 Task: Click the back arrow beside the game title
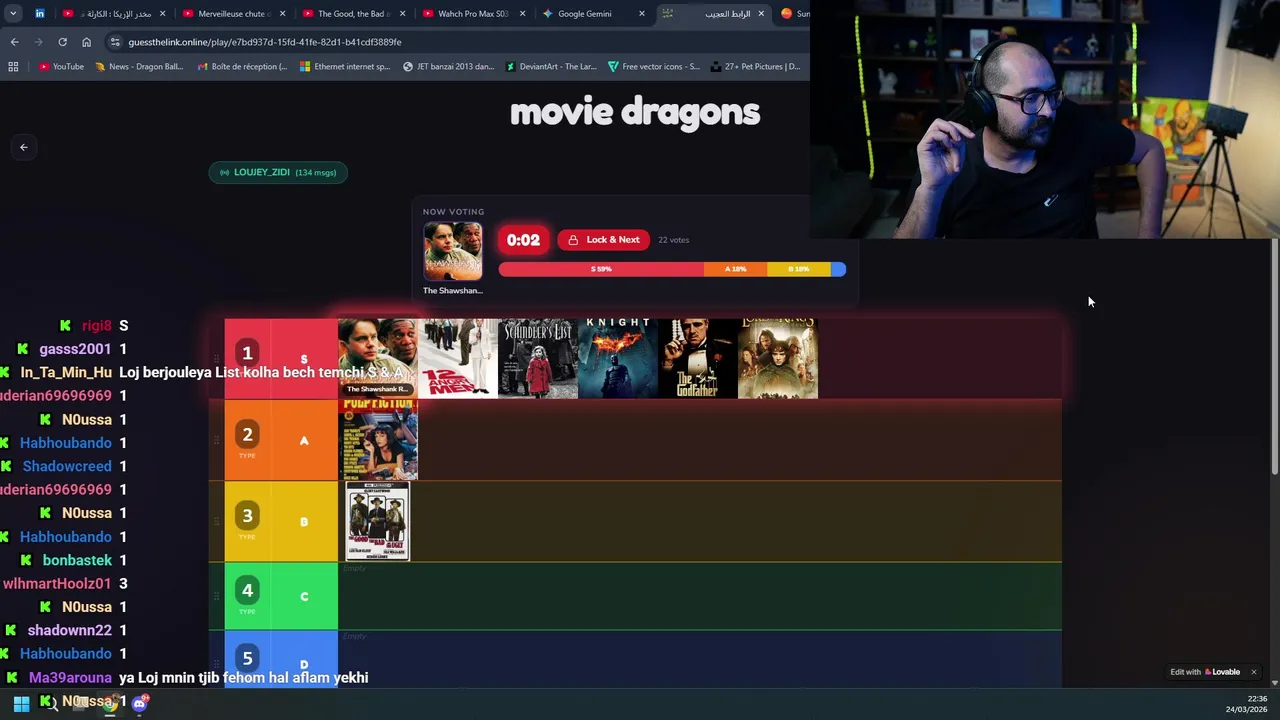24,147
